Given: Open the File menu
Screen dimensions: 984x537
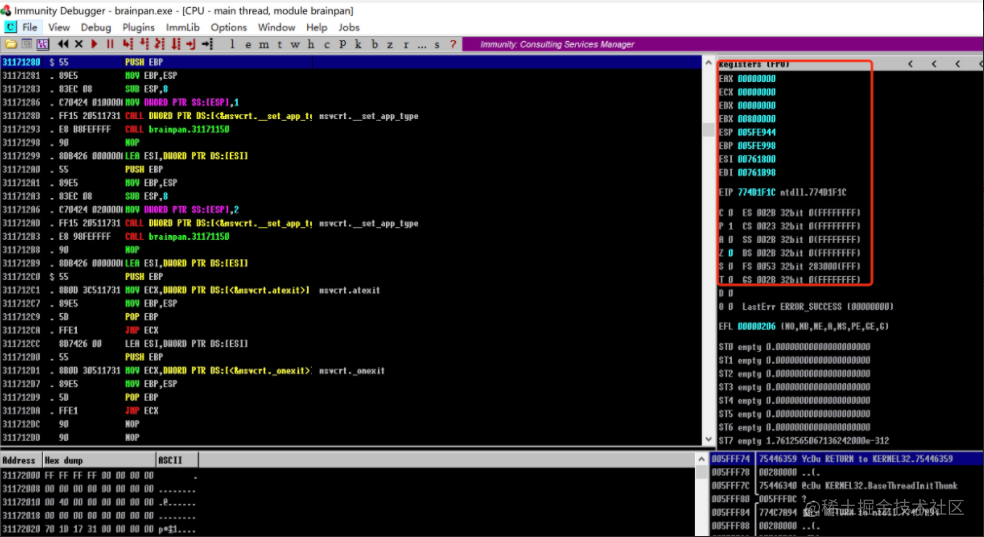Looking at the screenshot, I should tap(29, 27).
